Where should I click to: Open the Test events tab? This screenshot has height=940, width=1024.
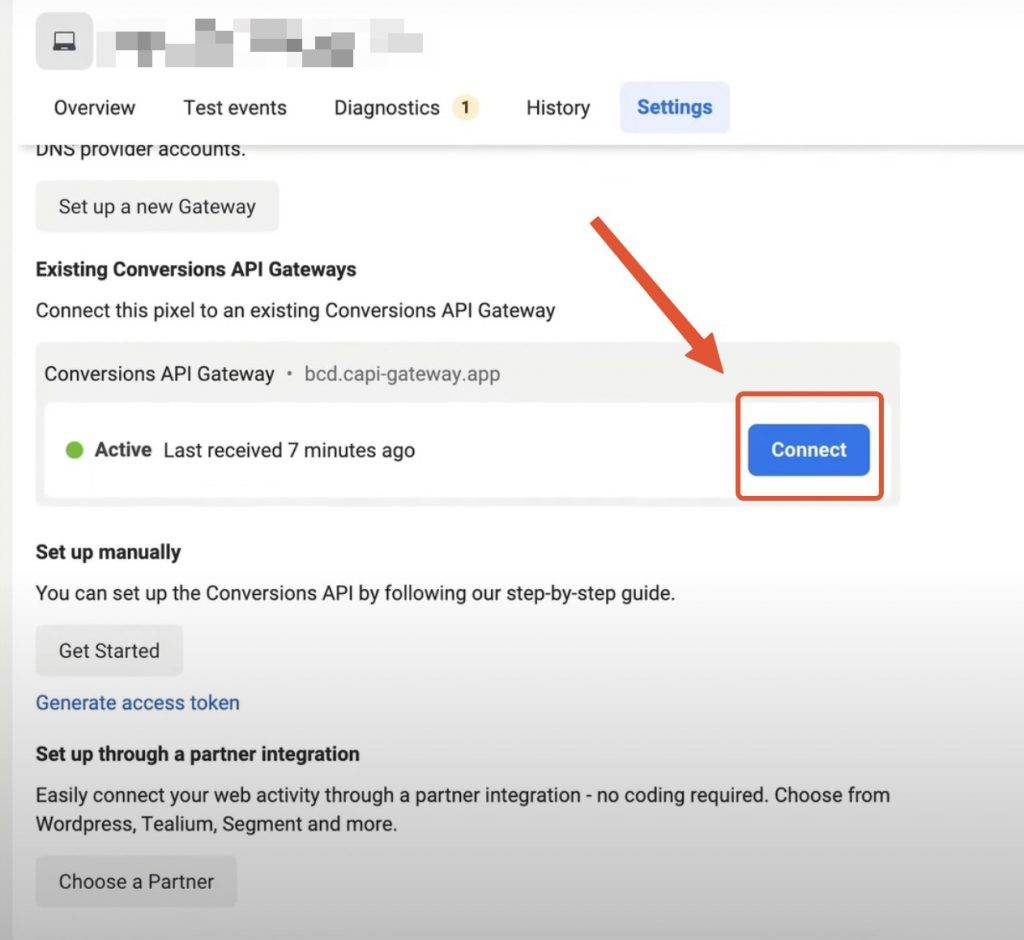(x=234, y=107)
